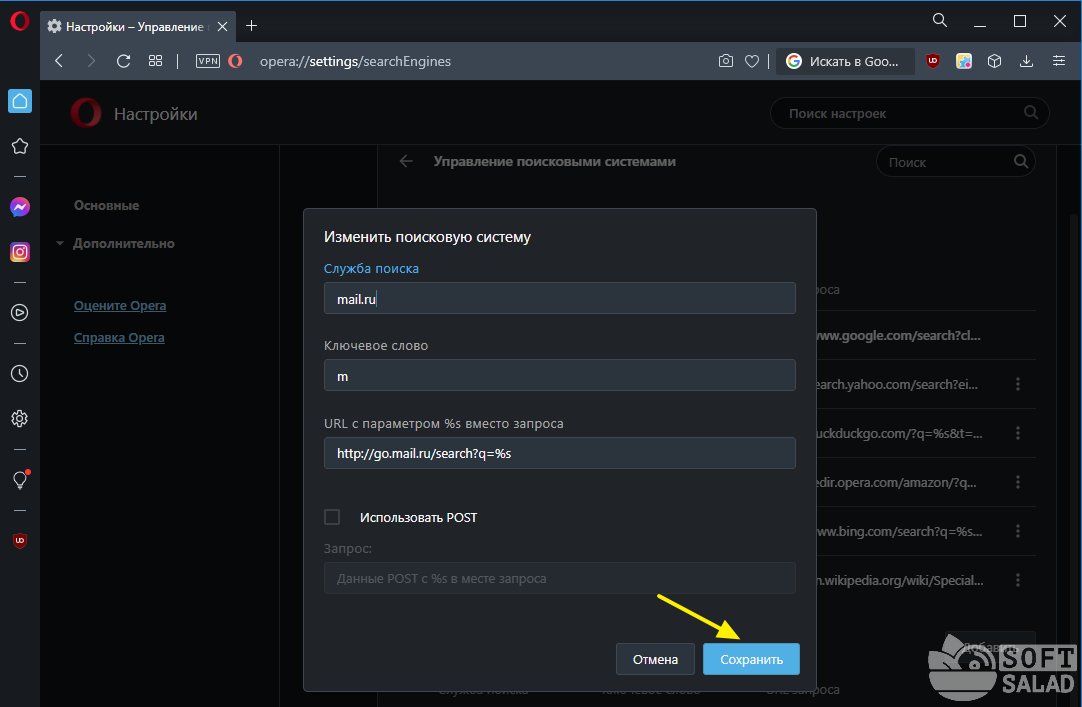Open the three-dot menu for the Yahoo row
Screen dimensions: 1082x707
1018,384
